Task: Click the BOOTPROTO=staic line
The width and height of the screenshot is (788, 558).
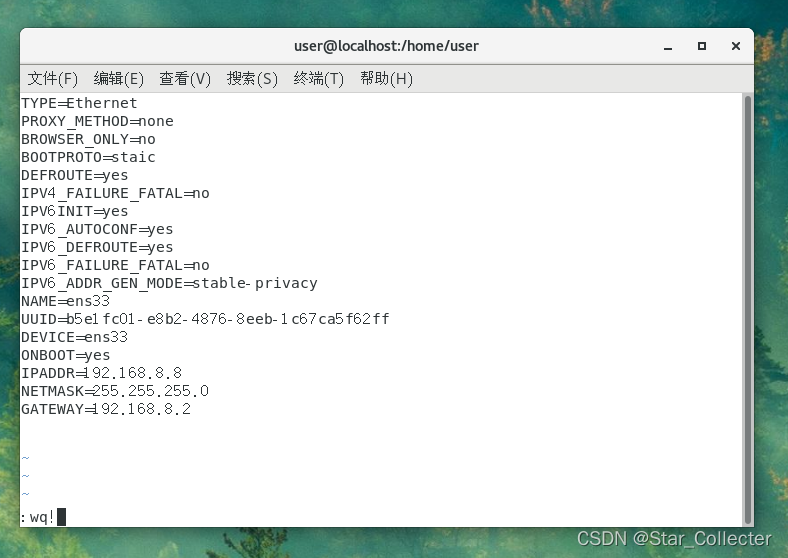Action: coord(88,157)
